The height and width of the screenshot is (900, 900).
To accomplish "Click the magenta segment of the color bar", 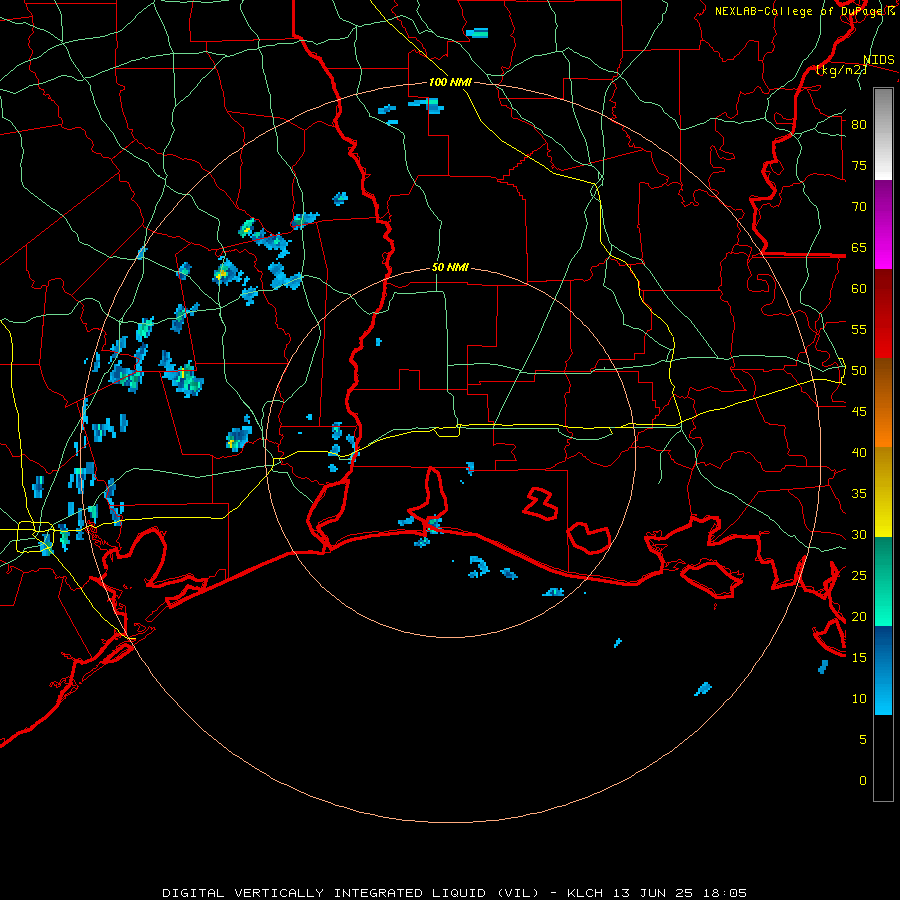I will 883,225.
